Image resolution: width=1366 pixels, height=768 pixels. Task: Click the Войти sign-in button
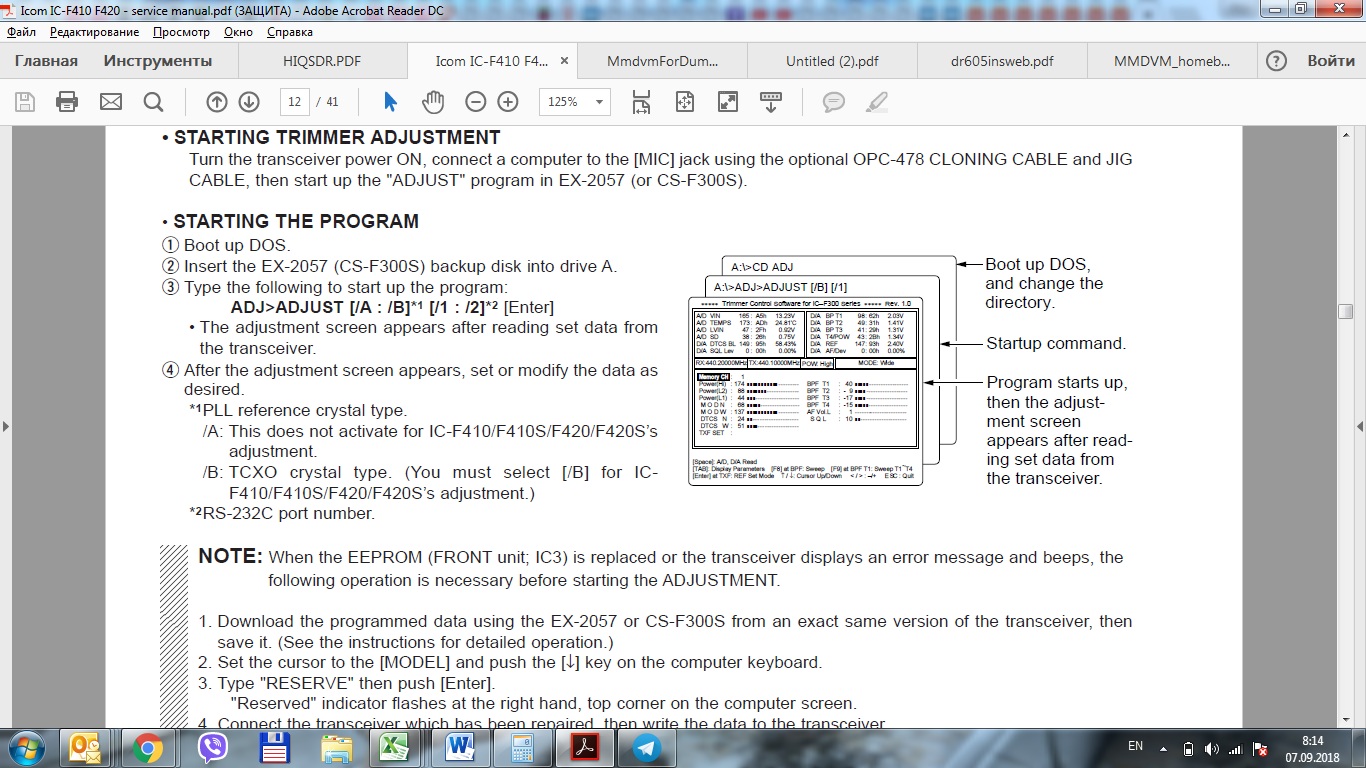click(1331, 61)
